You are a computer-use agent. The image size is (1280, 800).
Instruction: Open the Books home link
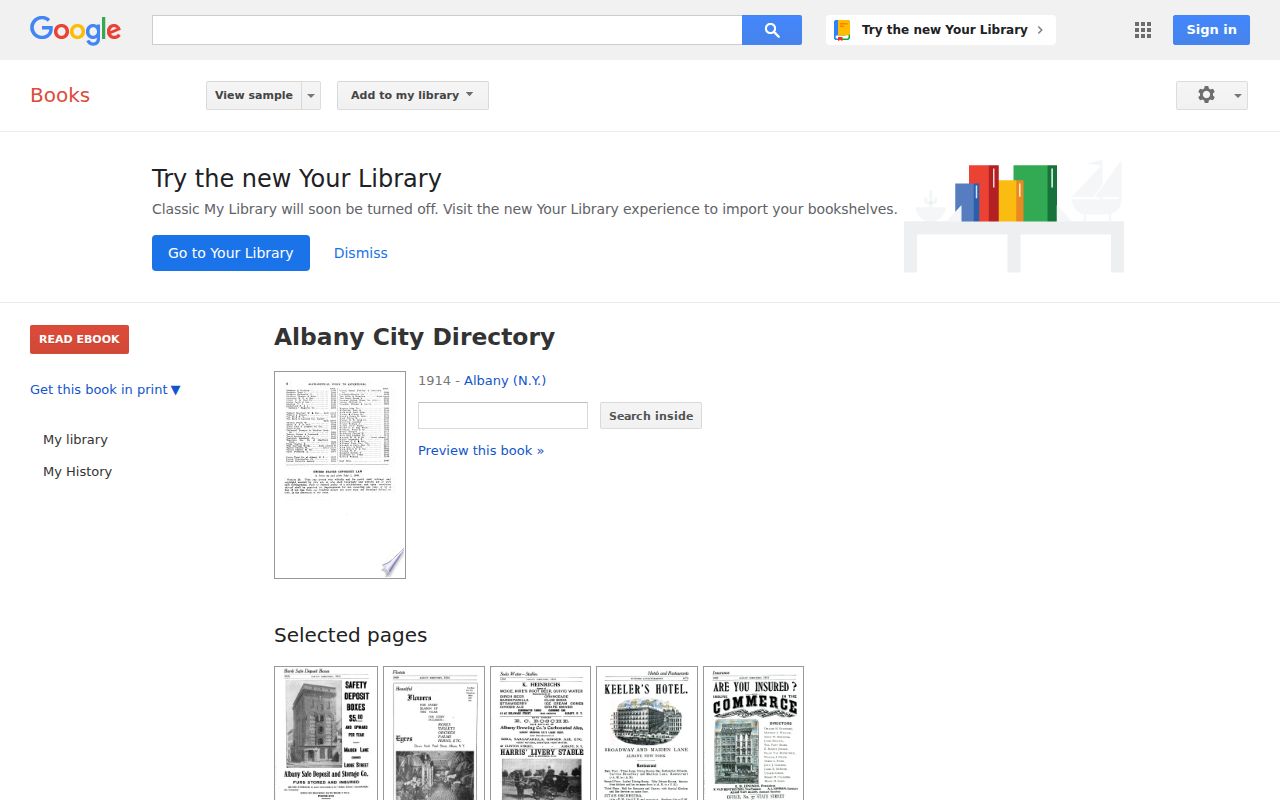coord(60,95)
